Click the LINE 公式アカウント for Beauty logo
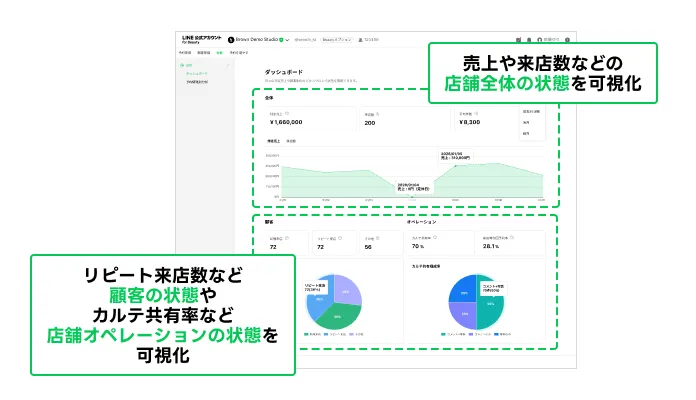The width and height of the screenshot is (696, 400). pyautogui.click(x=202, y=40)
